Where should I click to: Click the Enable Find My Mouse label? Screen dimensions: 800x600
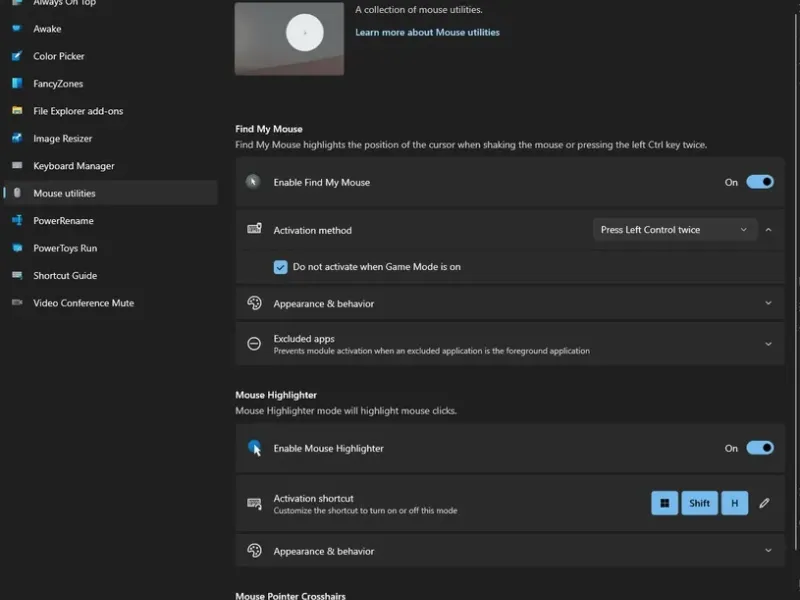[321, 182]
